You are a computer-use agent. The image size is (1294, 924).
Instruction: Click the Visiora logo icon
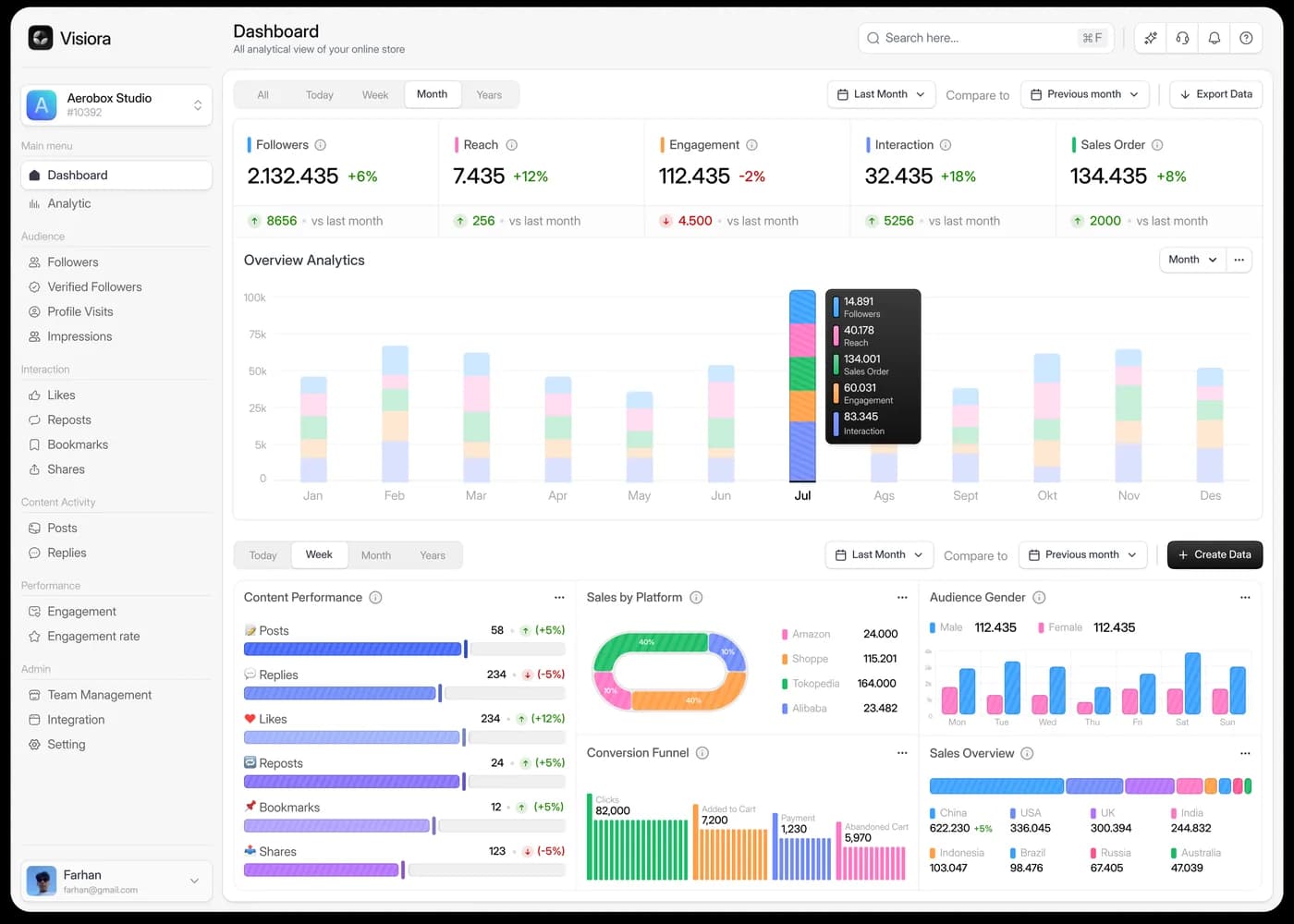click(x=41, y=38)
